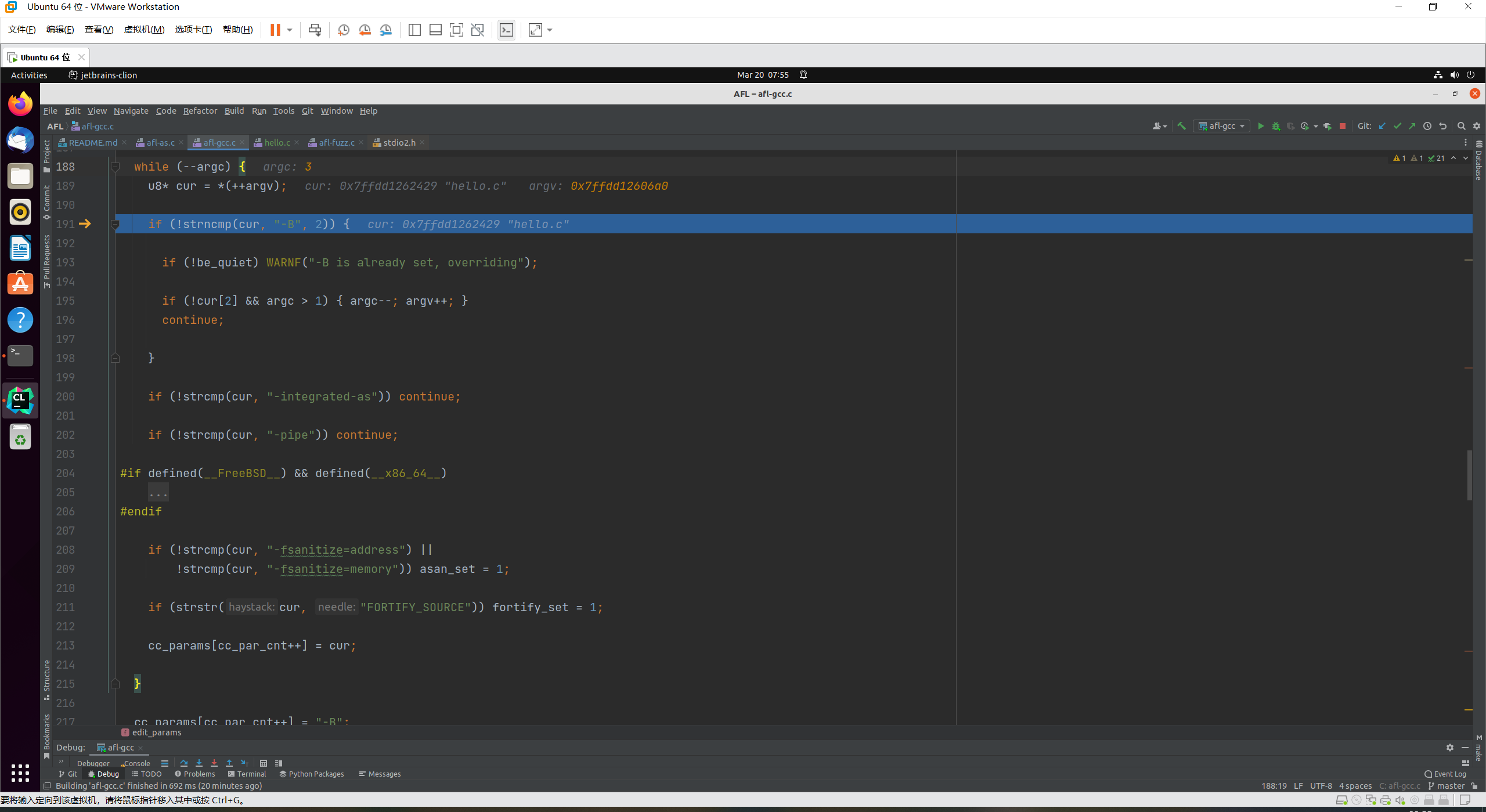The image size is (1486, 812).
Task: Click Step Out in the debug toolbar
Action: [x=229, y=763]
